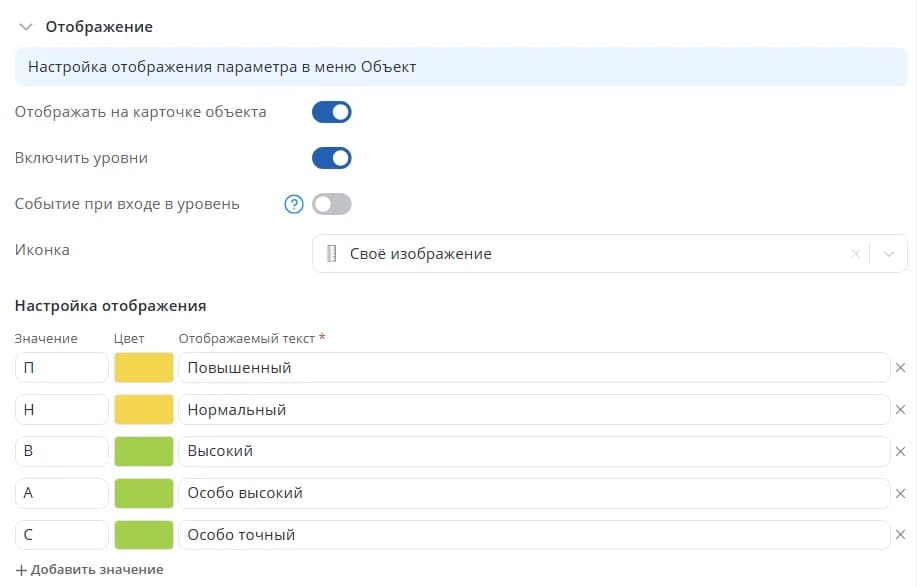Pick color for the Высокий row

(x=144, y=451)
